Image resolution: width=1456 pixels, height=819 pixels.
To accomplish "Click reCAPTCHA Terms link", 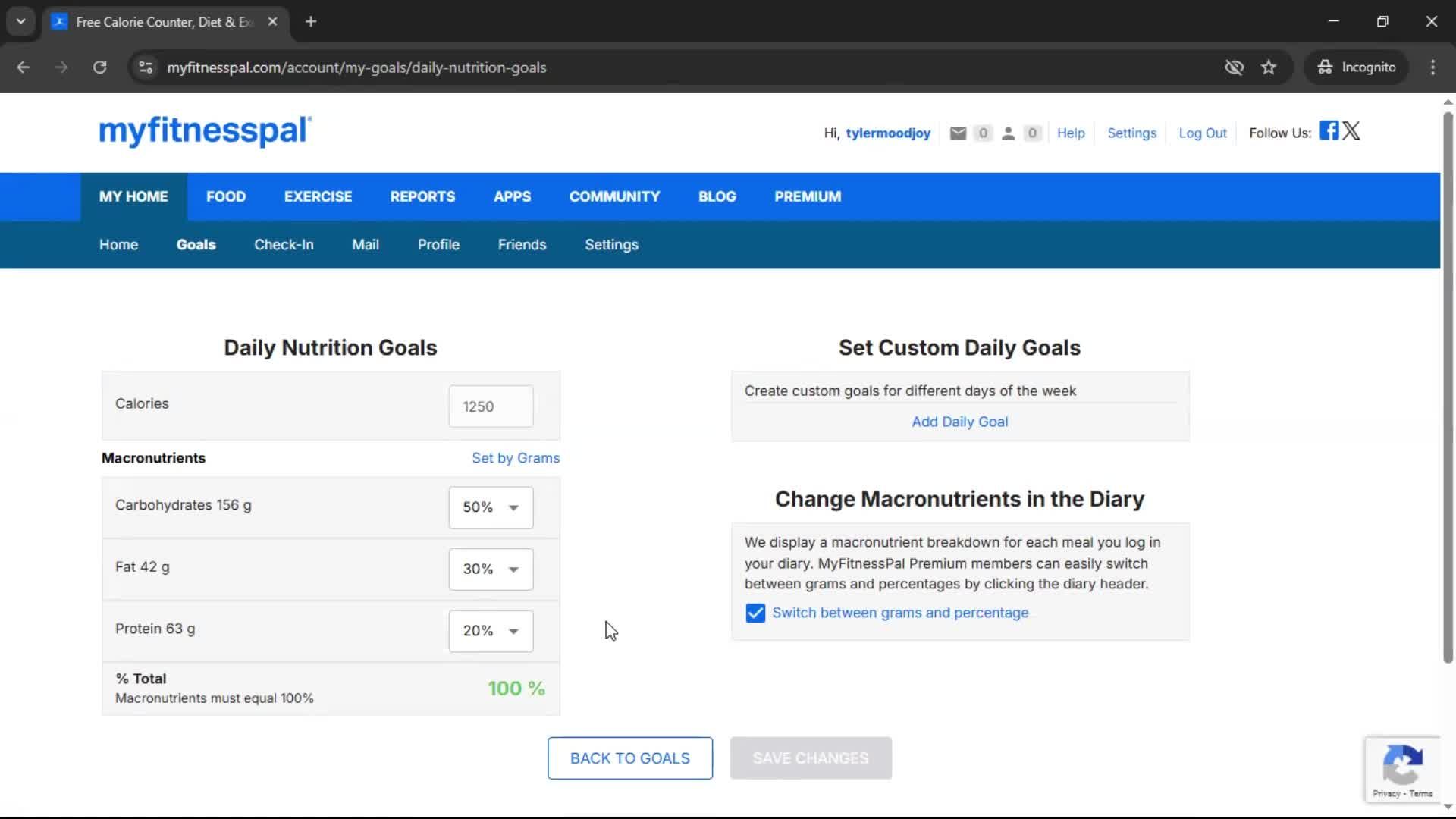I will [x=1421, y=793].
